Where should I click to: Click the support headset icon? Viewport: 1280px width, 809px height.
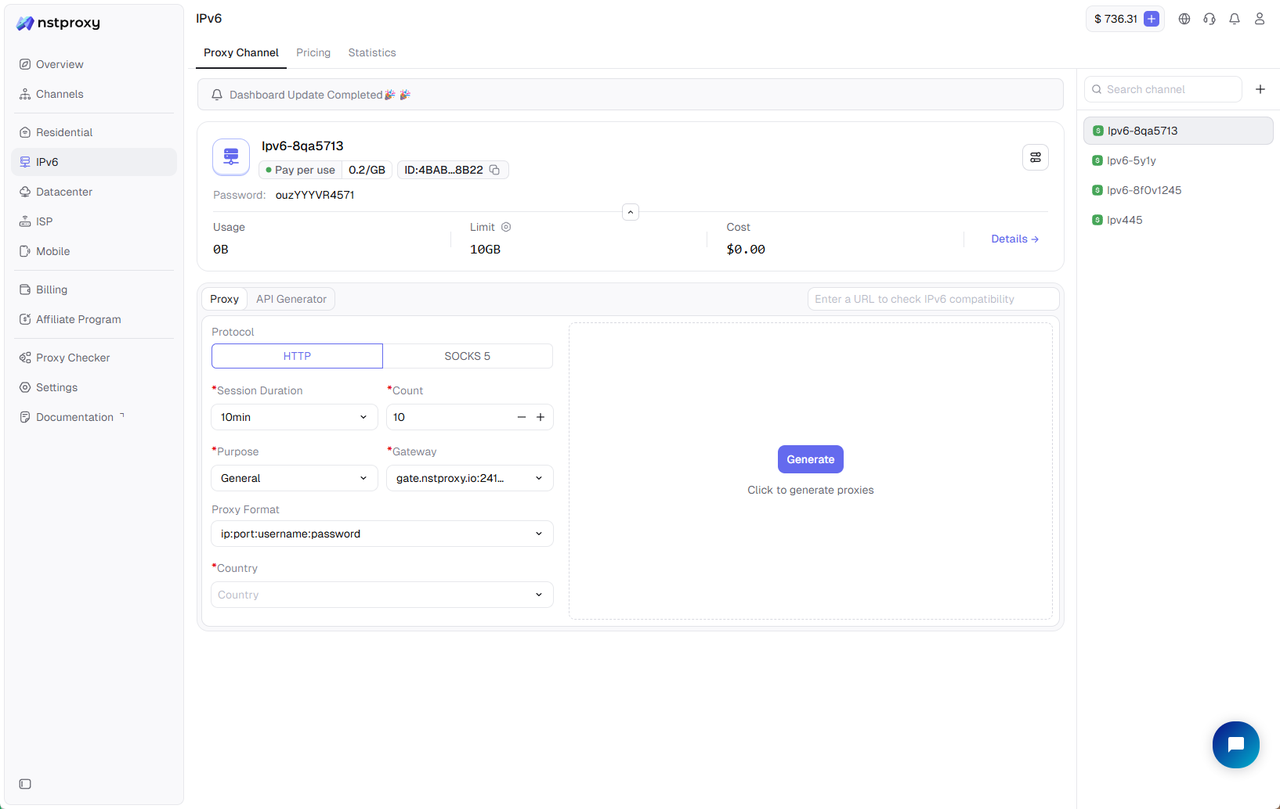[x=1209, y=19]
